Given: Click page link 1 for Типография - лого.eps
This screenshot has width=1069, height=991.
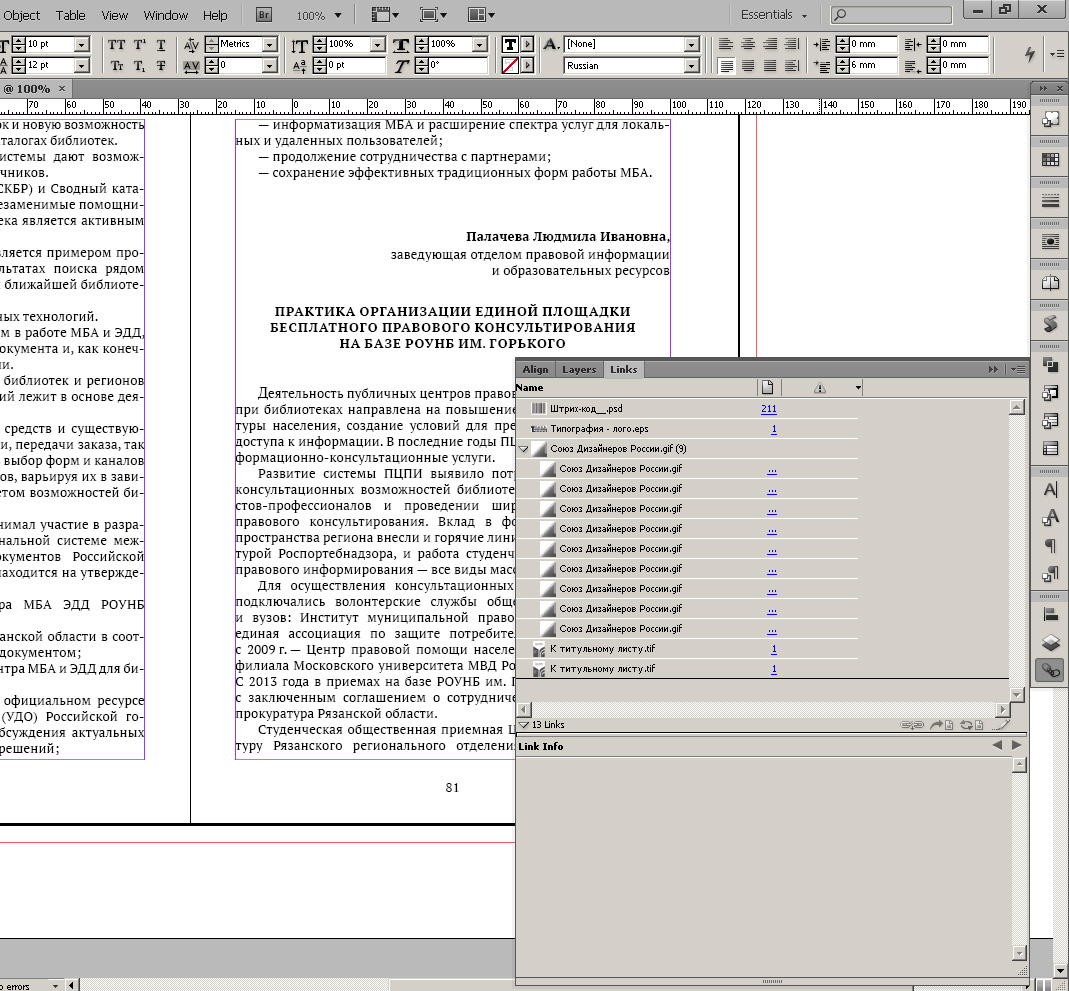Looking at the screenshot, I should click(774, 429).
